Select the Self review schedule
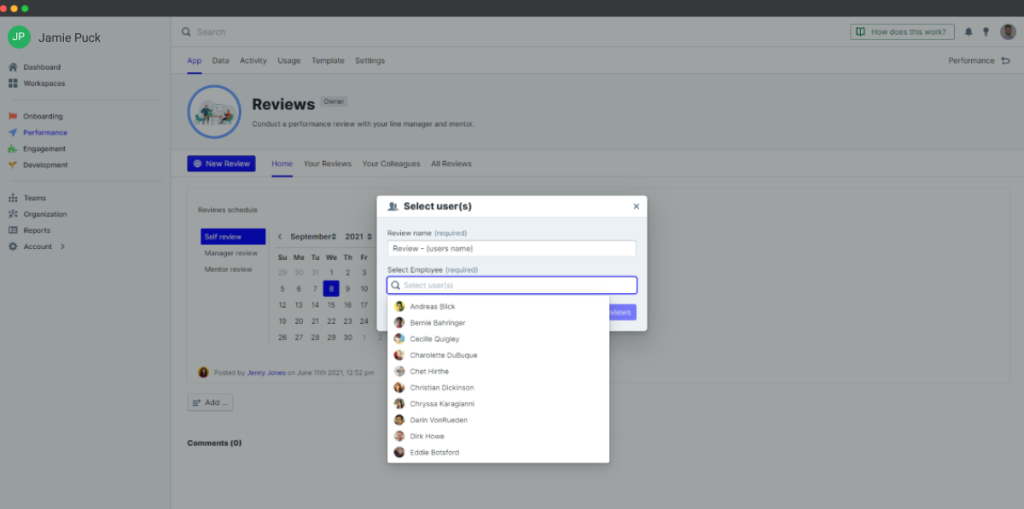1024x509 pixels. click(x=233, y=237)
